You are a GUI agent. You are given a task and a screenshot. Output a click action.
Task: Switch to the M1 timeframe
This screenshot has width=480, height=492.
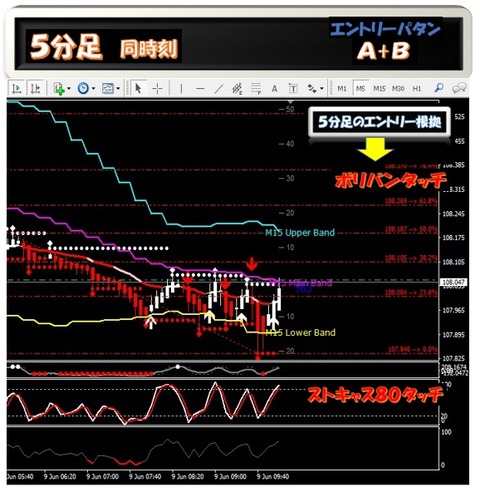coord(342,89)
